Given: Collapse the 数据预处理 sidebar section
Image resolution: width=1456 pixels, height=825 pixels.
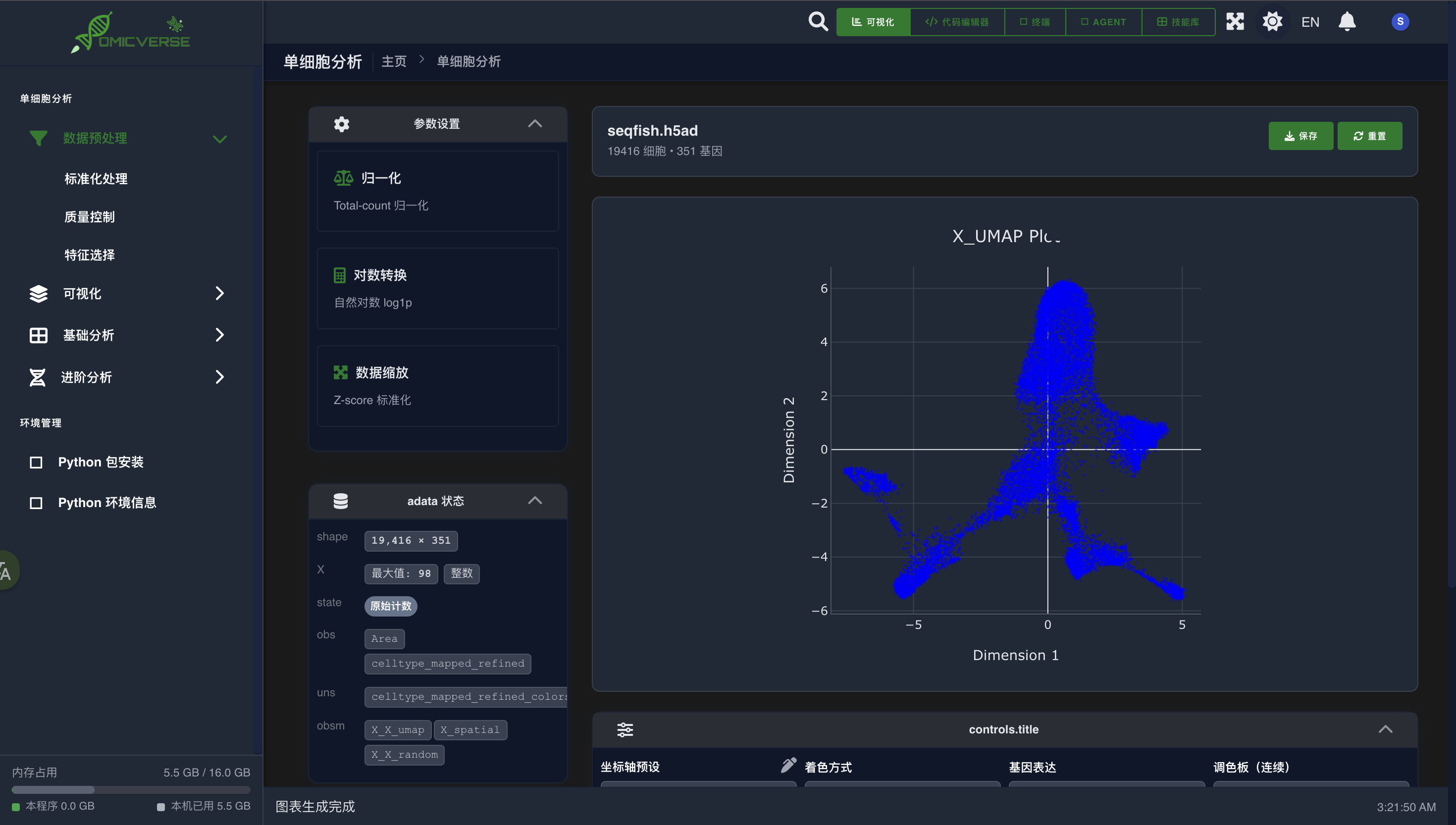Looking at the screenshot, I should click(x=219, y=139).
